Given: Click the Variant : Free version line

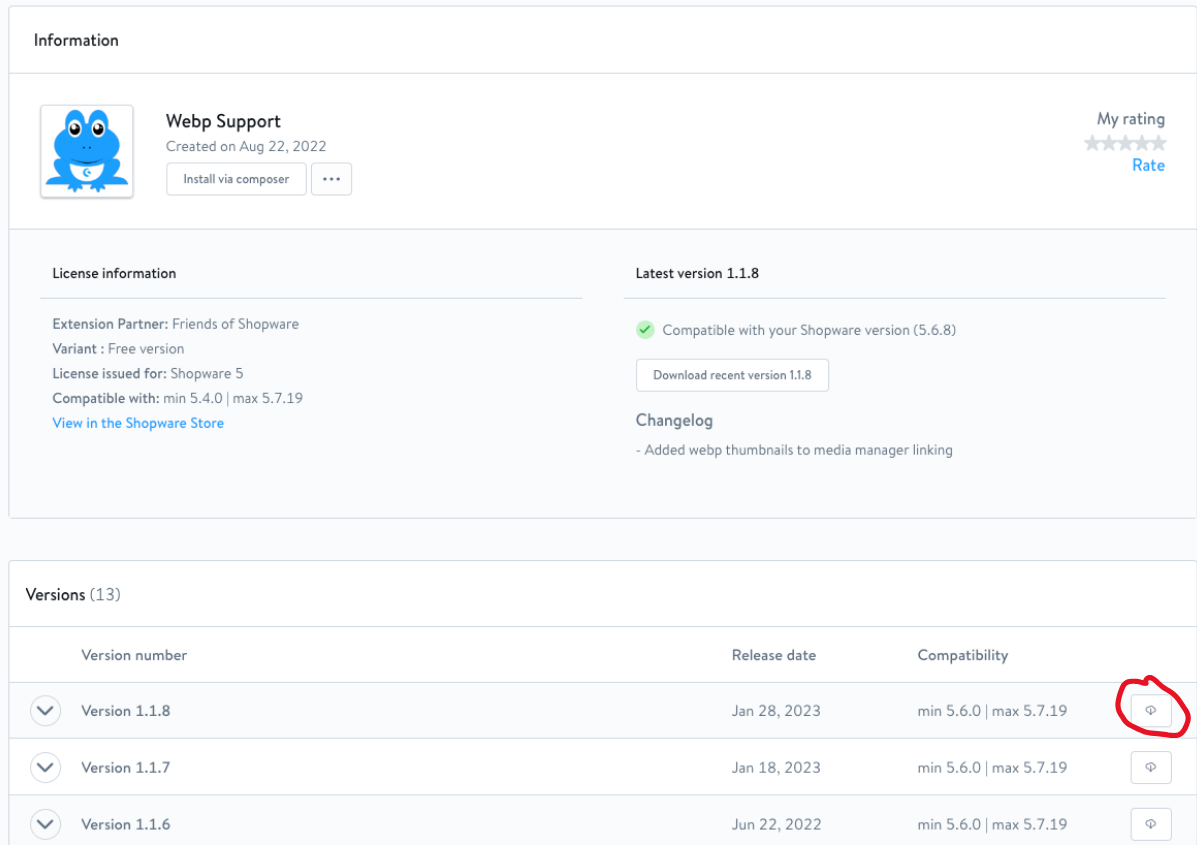Looking at the screenshot, I should pyautogui.click(x=118, y=349).
